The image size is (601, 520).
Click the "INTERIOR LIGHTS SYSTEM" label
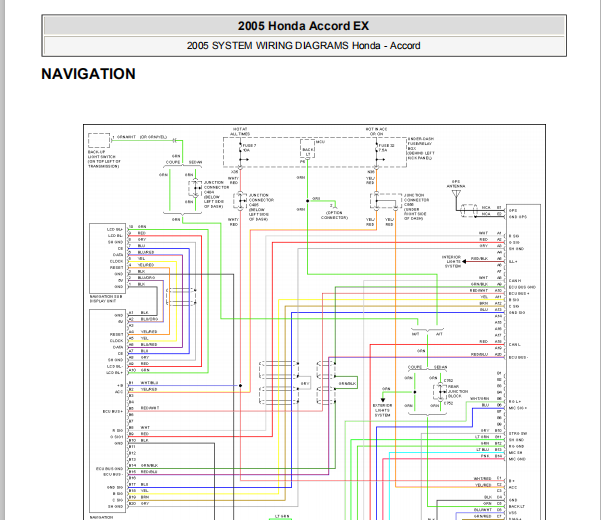point(452,261)
